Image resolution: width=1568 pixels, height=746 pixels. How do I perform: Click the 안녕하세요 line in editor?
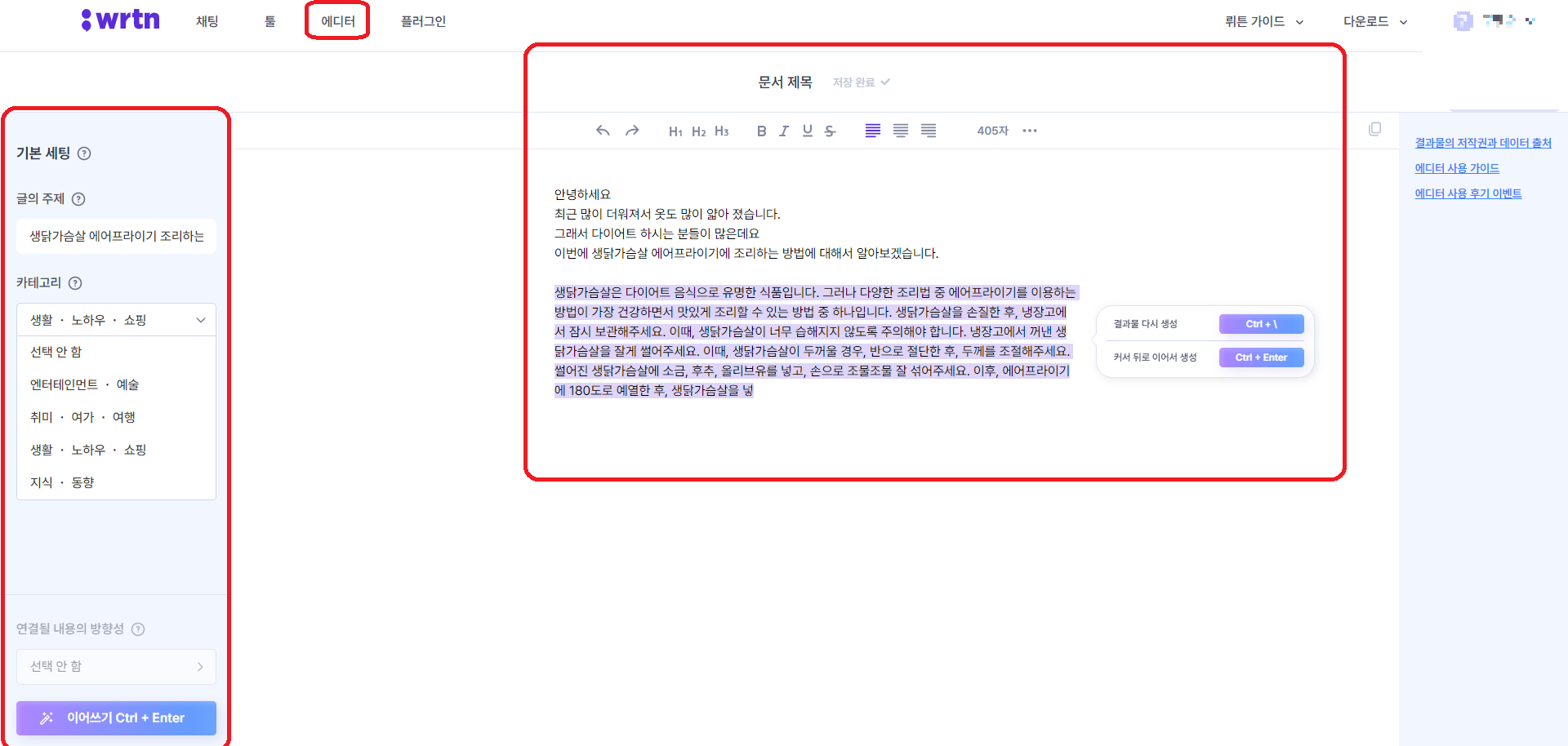[582, 194]
